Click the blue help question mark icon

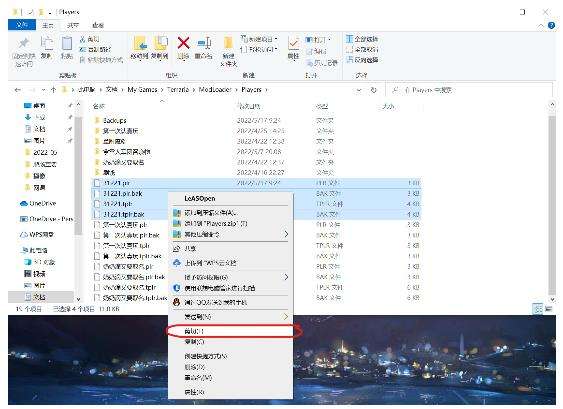(552, 25)
